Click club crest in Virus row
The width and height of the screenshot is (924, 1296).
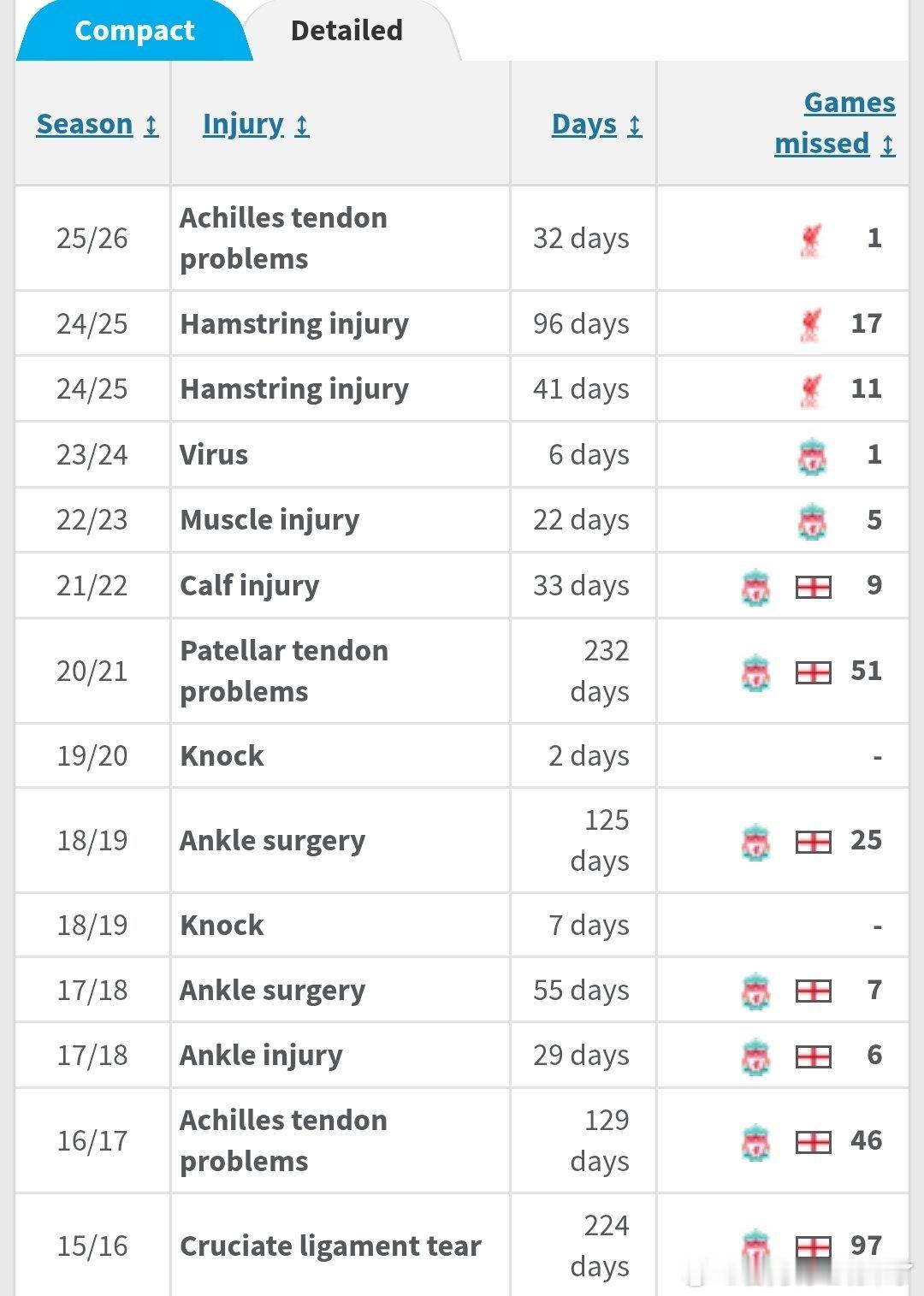tap(812, 456)
